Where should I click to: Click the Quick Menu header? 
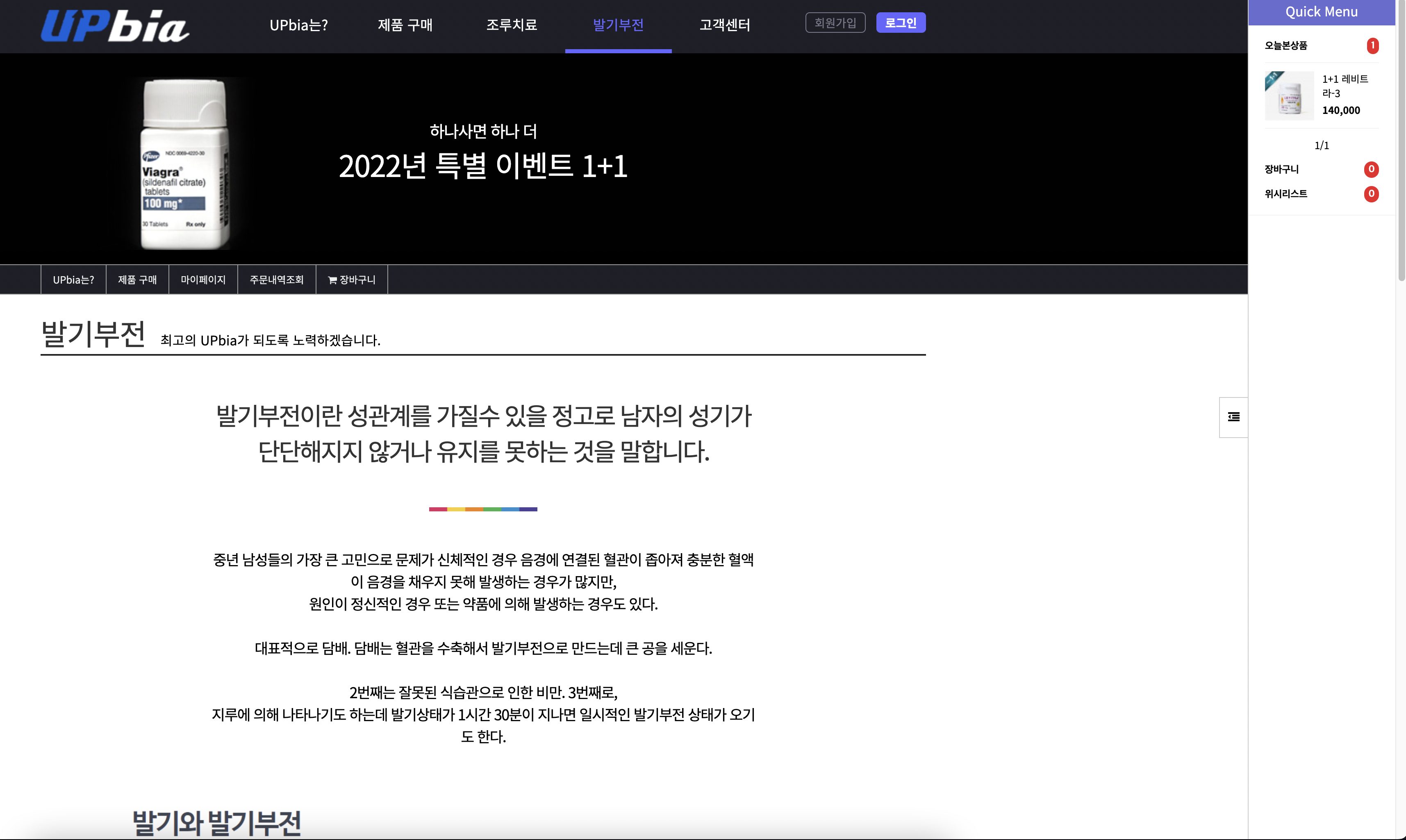(1321, 12)
